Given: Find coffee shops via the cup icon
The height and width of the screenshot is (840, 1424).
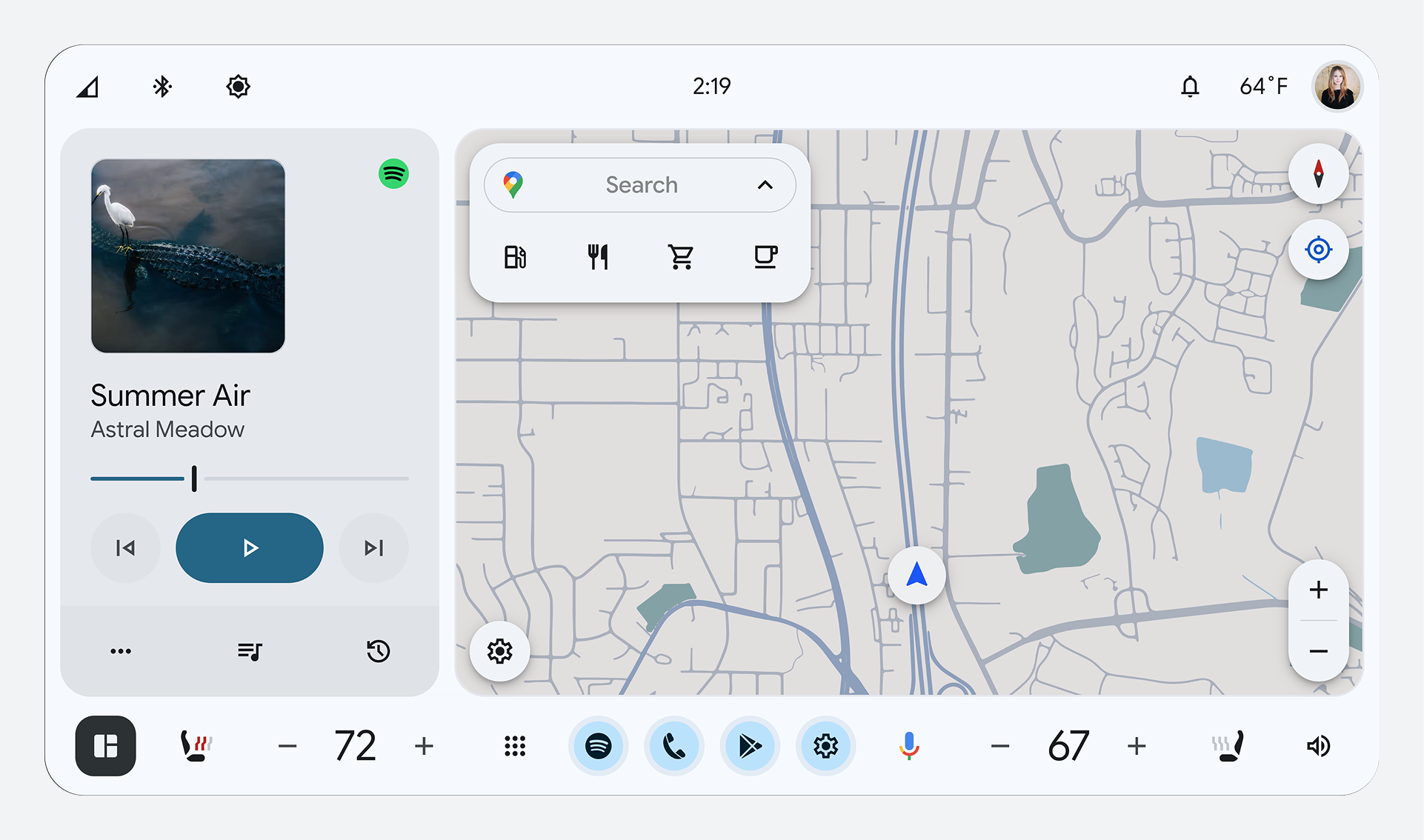Looking at the screenshot, I should click(765, 257).
